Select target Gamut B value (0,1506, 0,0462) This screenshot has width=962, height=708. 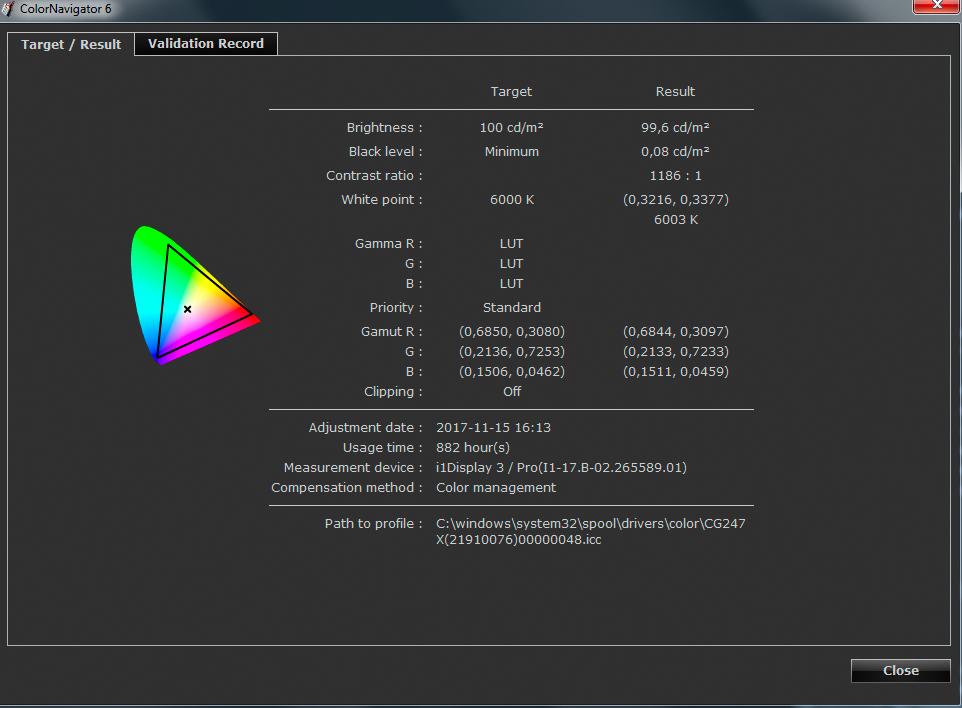[512, 371]
